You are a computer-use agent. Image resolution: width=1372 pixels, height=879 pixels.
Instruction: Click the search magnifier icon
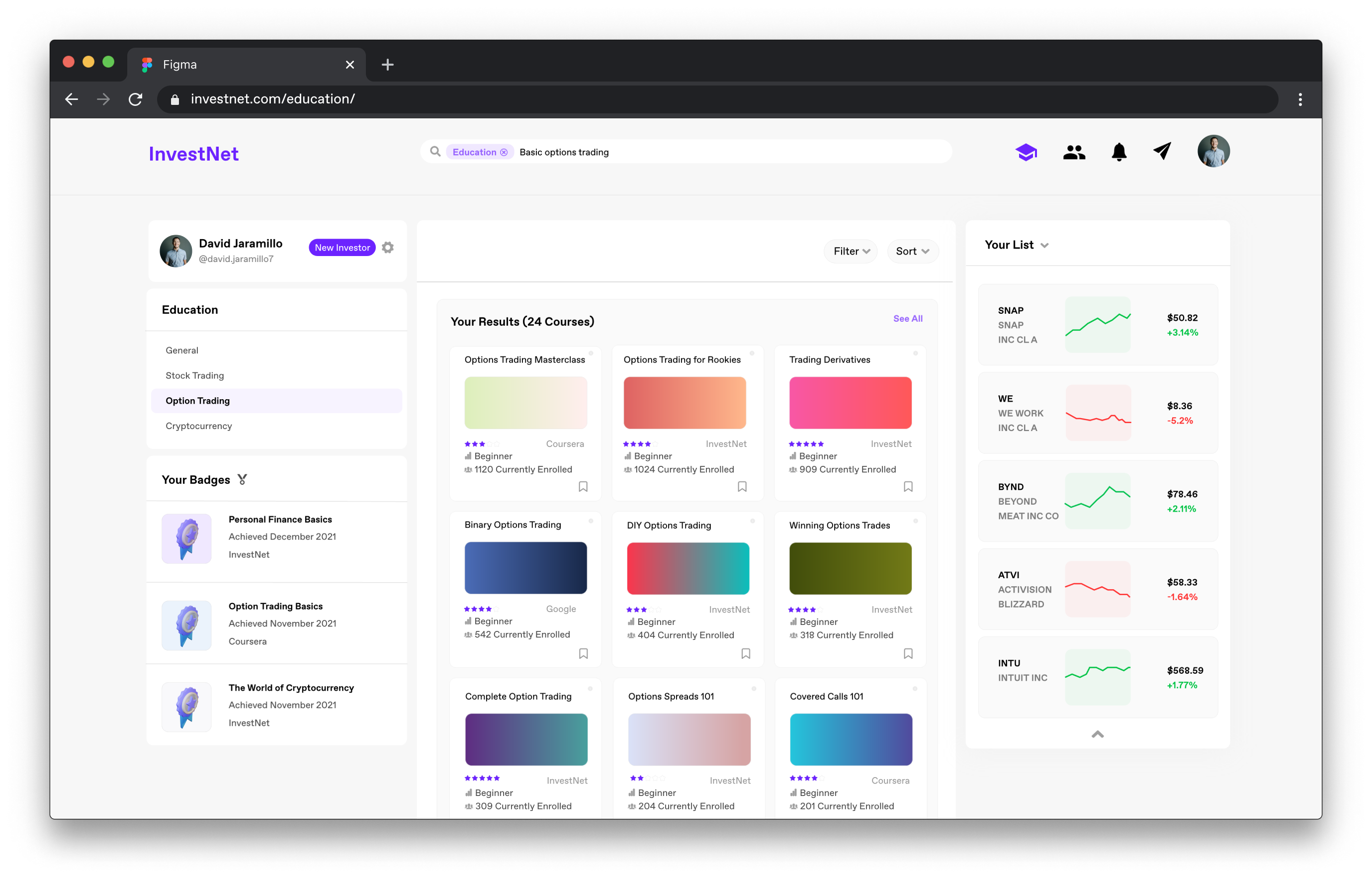pyautogui.click(x=435, y=151)
